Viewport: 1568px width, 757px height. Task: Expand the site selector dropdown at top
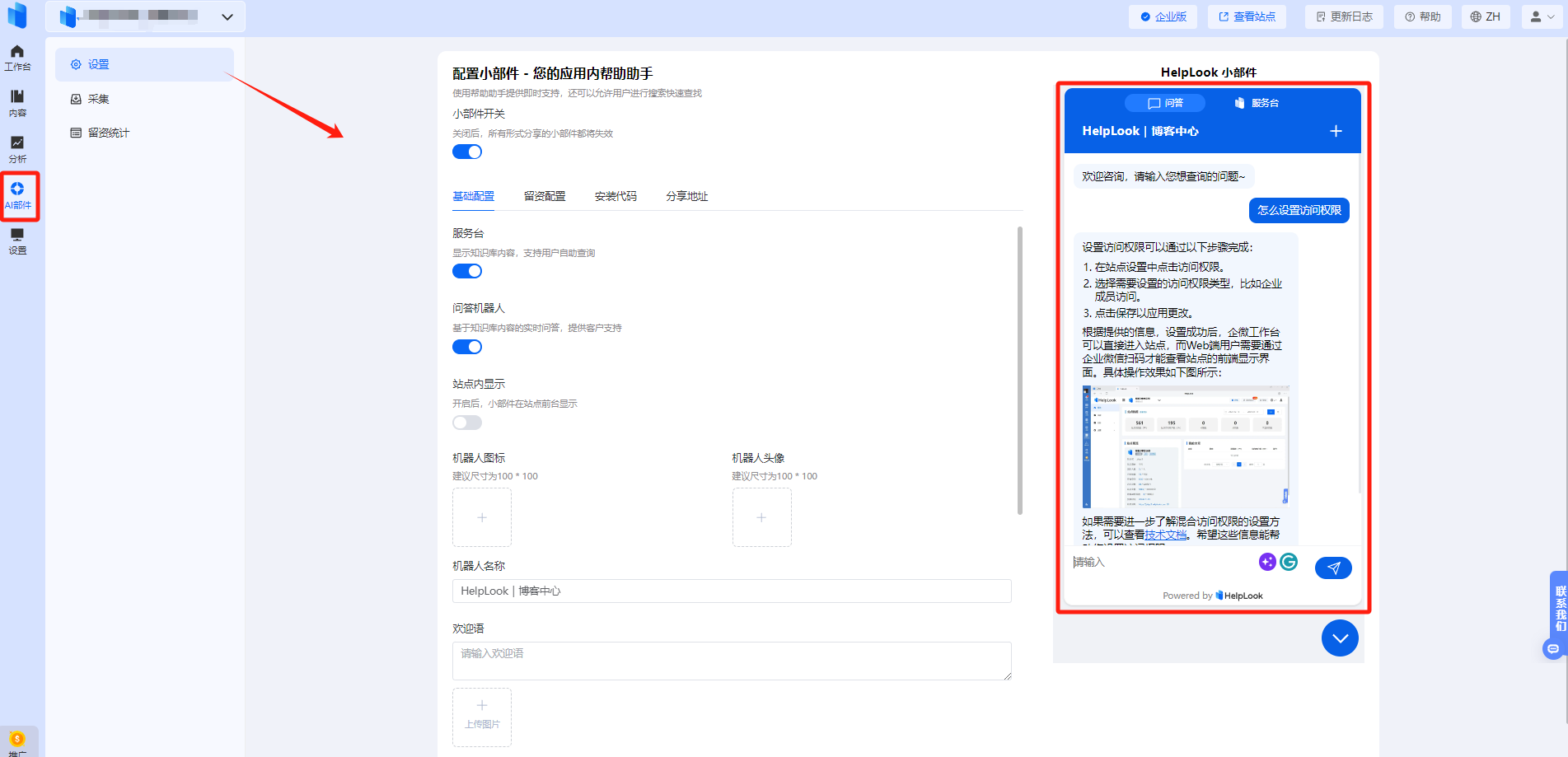(227, 16)
